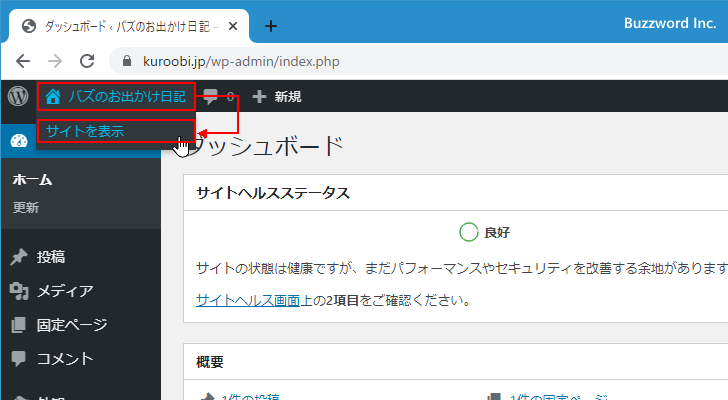Click the browser back arrow
Image resolution: width=728 pixels, height=400 pixels.
[23, 61]
